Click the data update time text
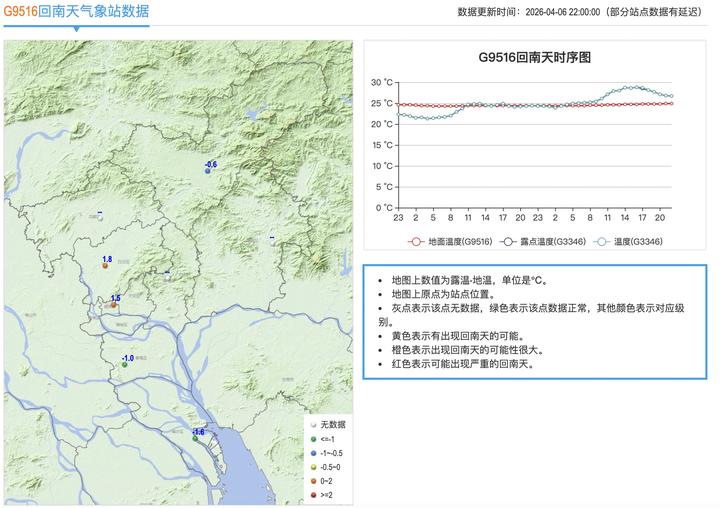This screenshot has height=508, width=720. click(584, 12)
